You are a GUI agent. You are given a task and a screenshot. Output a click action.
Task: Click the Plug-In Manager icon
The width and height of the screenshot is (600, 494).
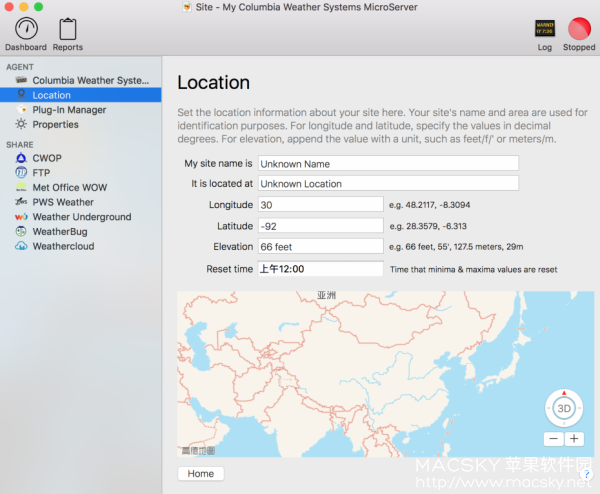21,109
